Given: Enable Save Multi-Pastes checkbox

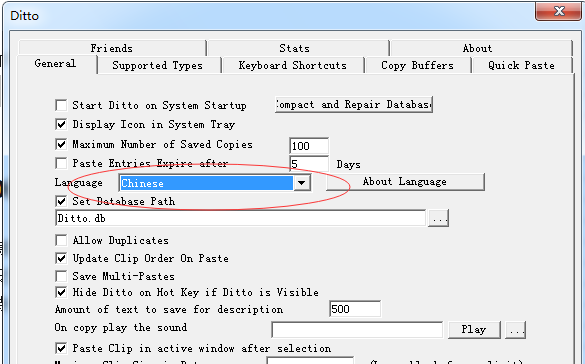Looking at the screenshot, I should [61, 276].
